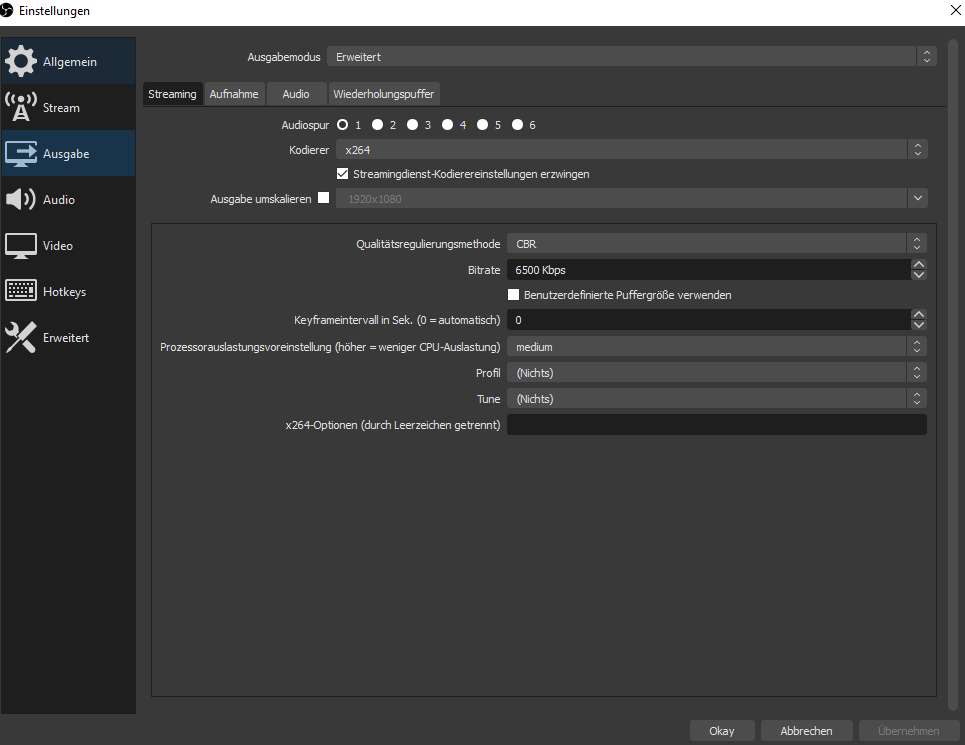Screen dimensions: 965x745
Task: Select the Video monitor icon
Action: point(21,245)
